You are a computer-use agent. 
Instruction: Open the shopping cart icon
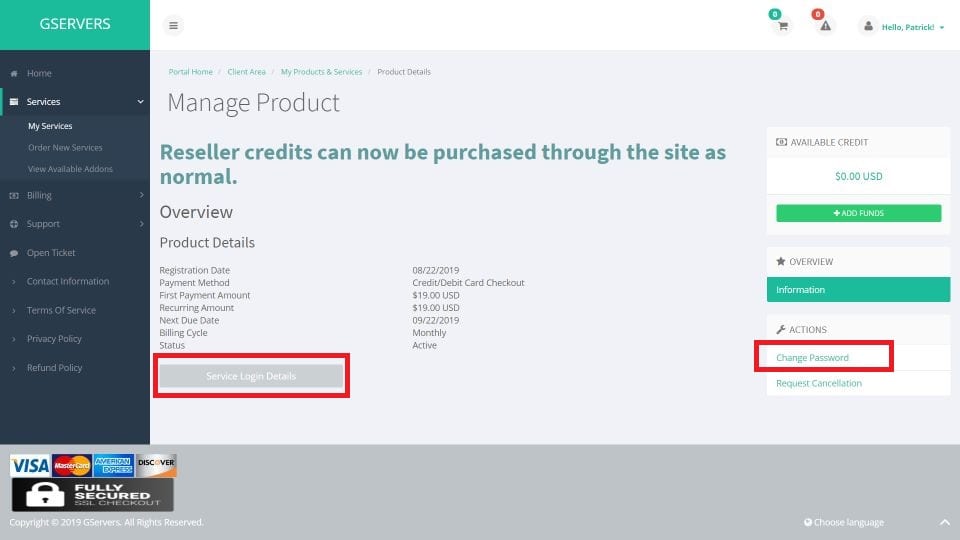point(782,26)
